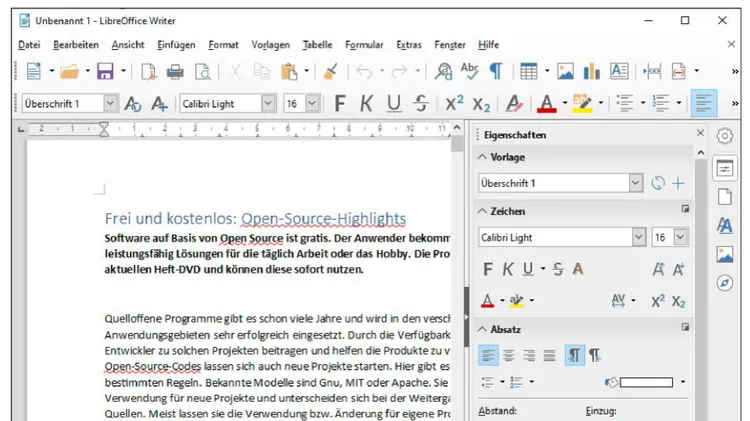The height and width of the screenshot is (421, 750).
Task: Toggle left alignment in formatting toolbar
Action: click(x=704, y=103)
